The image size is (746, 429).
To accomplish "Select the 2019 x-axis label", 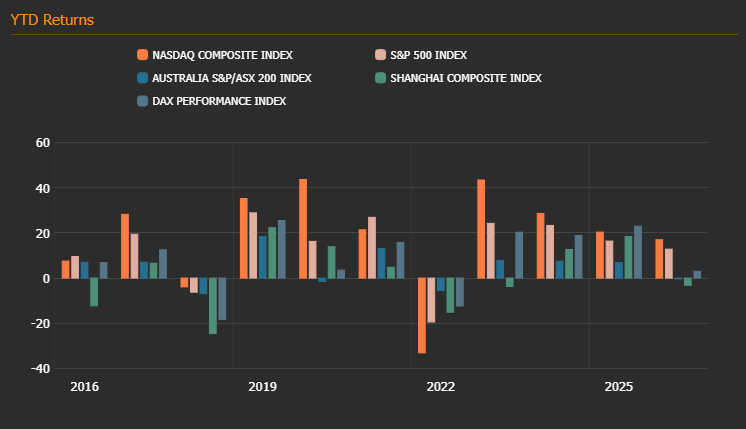I will pos(263,387).
